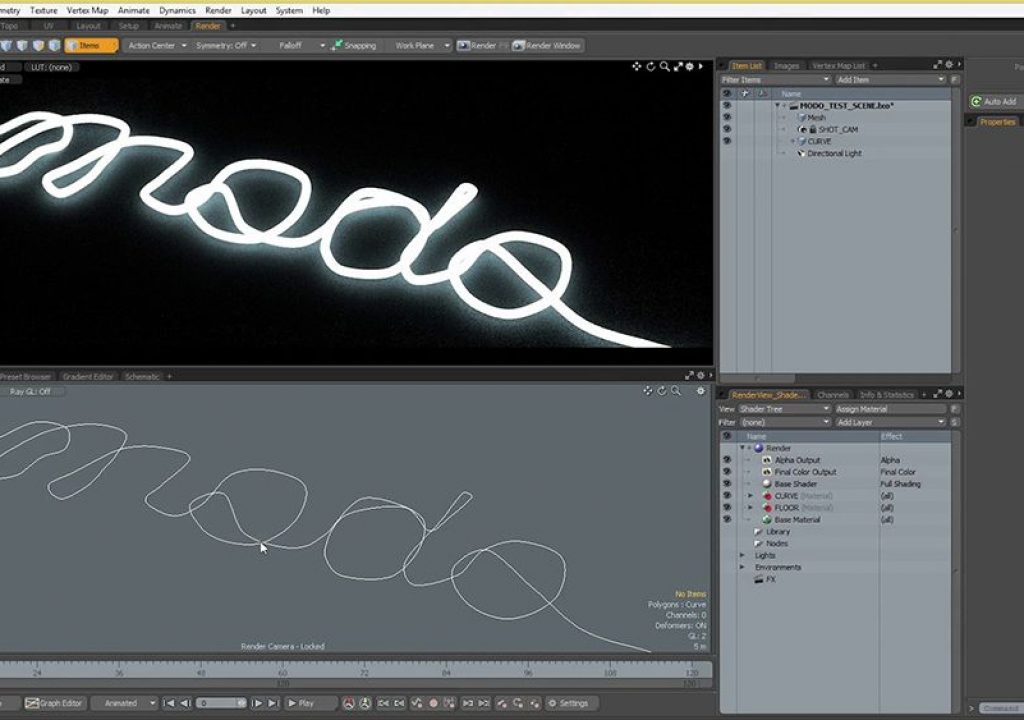The image size is (1024, 720).
Task: Switch to the Info & Statistics tab
Action: [886, 395]
